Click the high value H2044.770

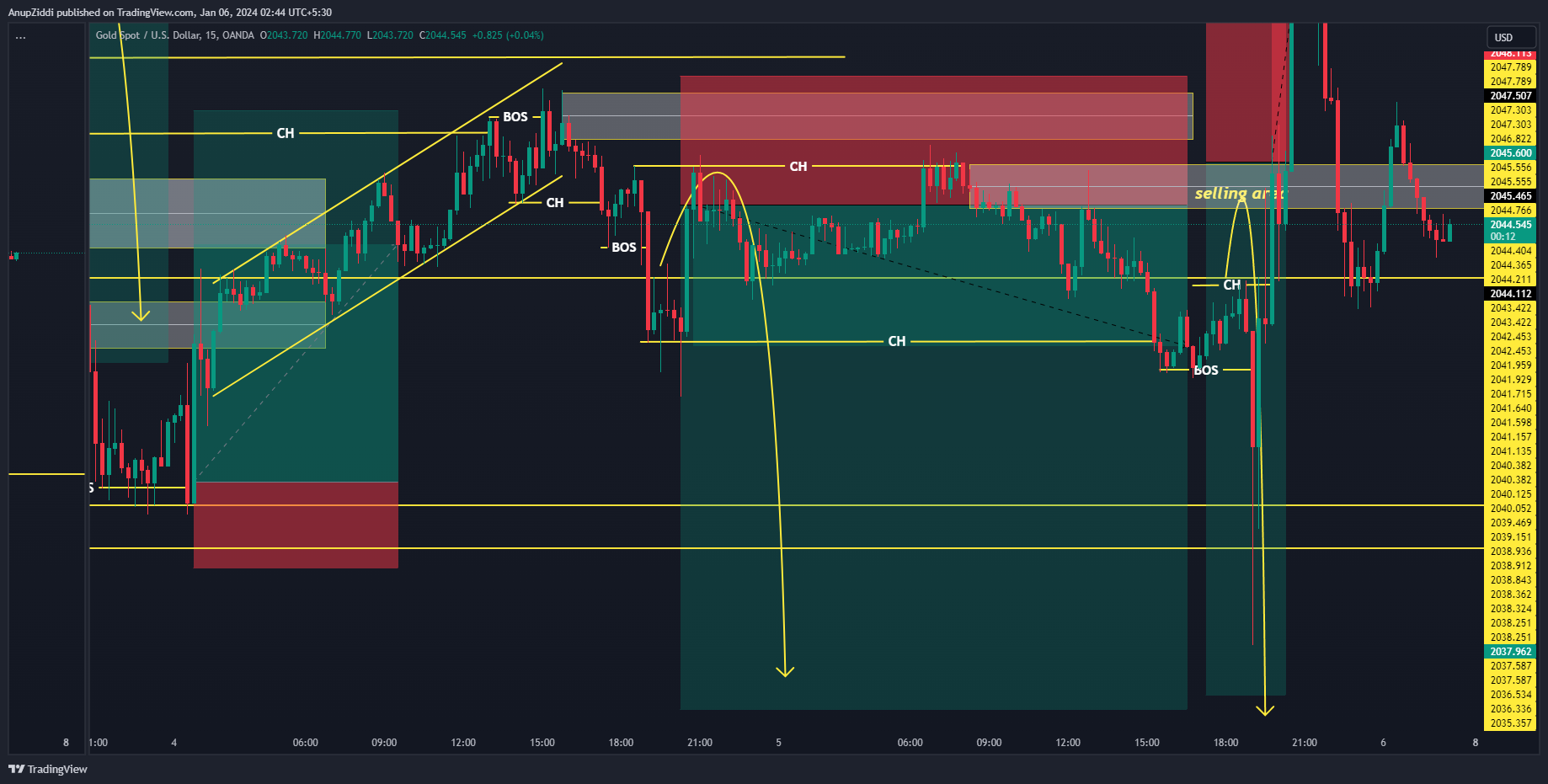pos(337,35)
